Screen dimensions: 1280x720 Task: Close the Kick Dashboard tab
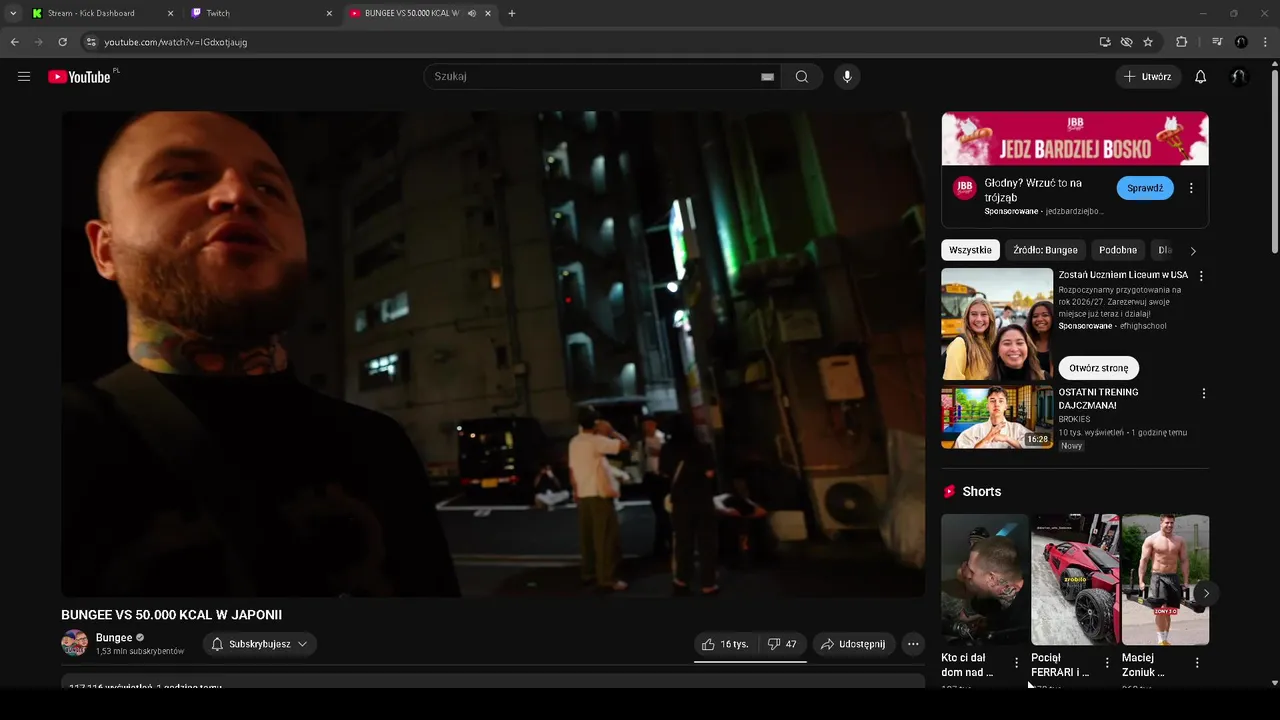click(x=170, y=13)
